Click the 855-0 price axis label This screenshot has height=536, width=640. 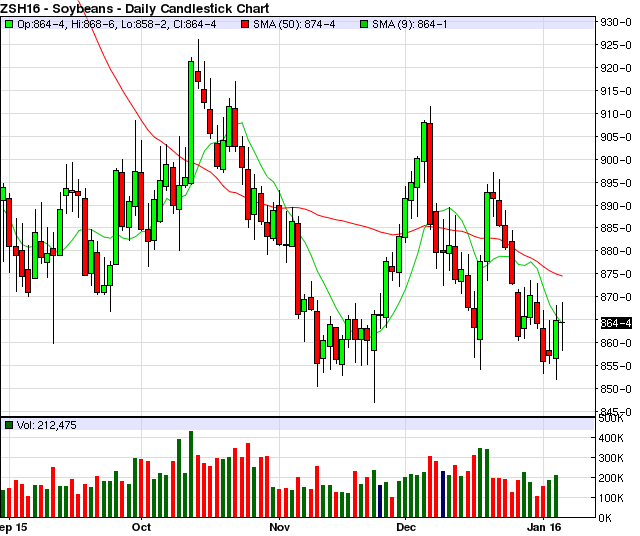[616, 366]
